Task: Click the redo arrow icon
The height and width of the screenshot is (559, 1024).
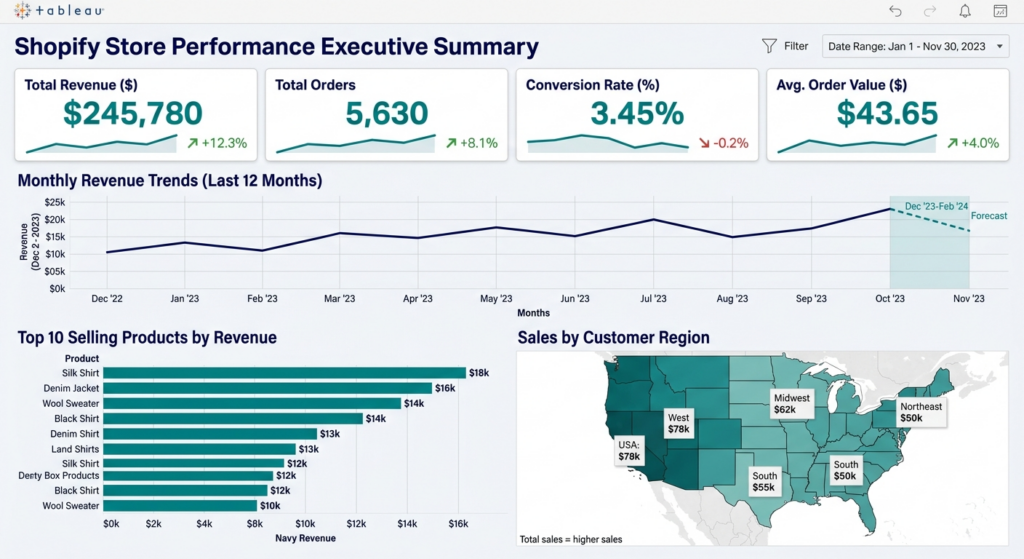Action: coord(930,11)
